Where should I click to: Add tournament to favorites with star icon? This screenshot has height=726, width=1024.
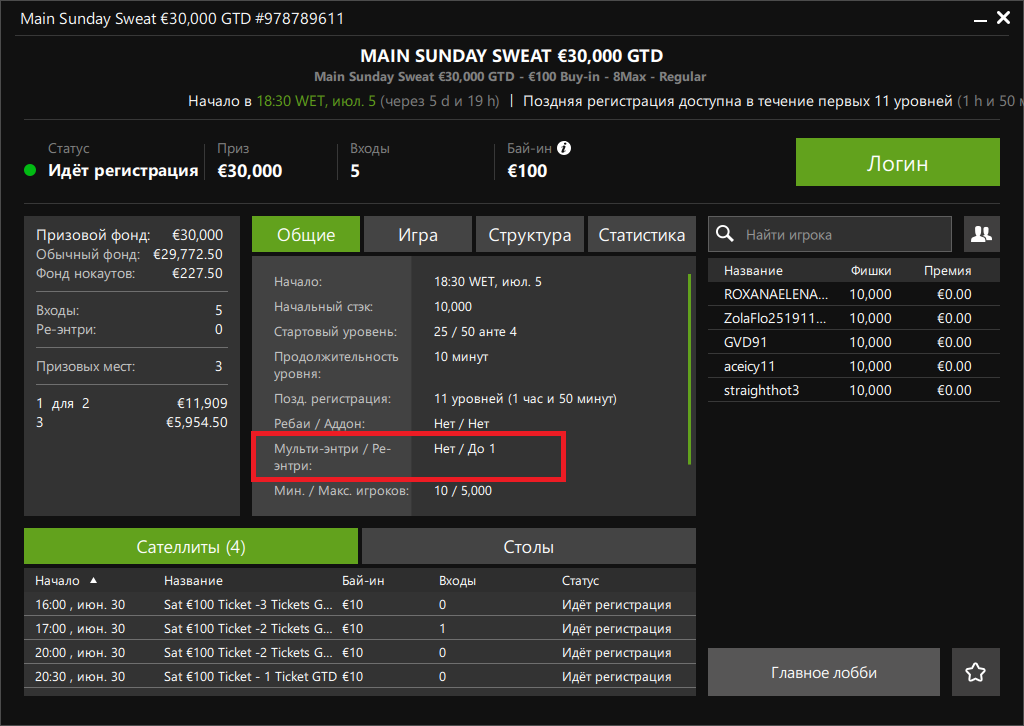point(976,672)
